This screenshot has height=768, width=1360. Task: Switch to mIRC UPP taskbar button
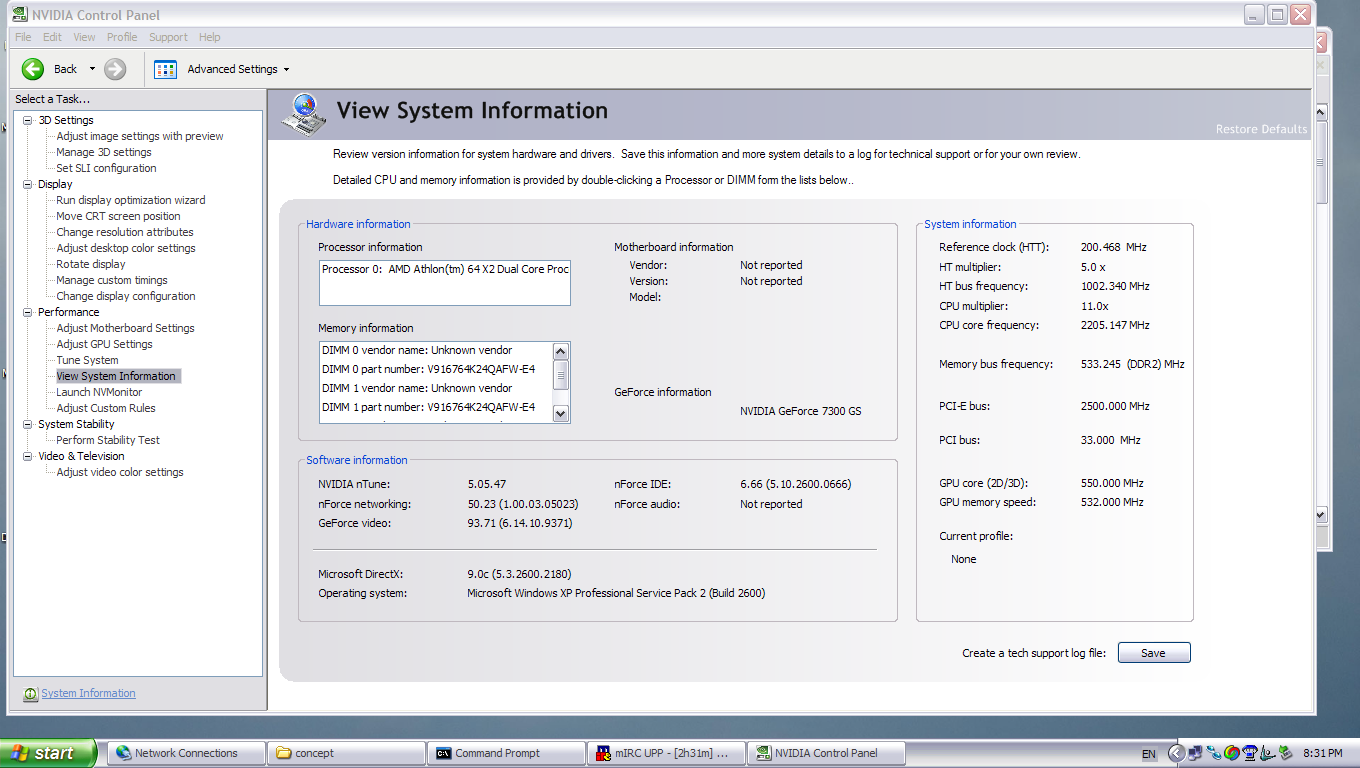[x=666, y=753]
